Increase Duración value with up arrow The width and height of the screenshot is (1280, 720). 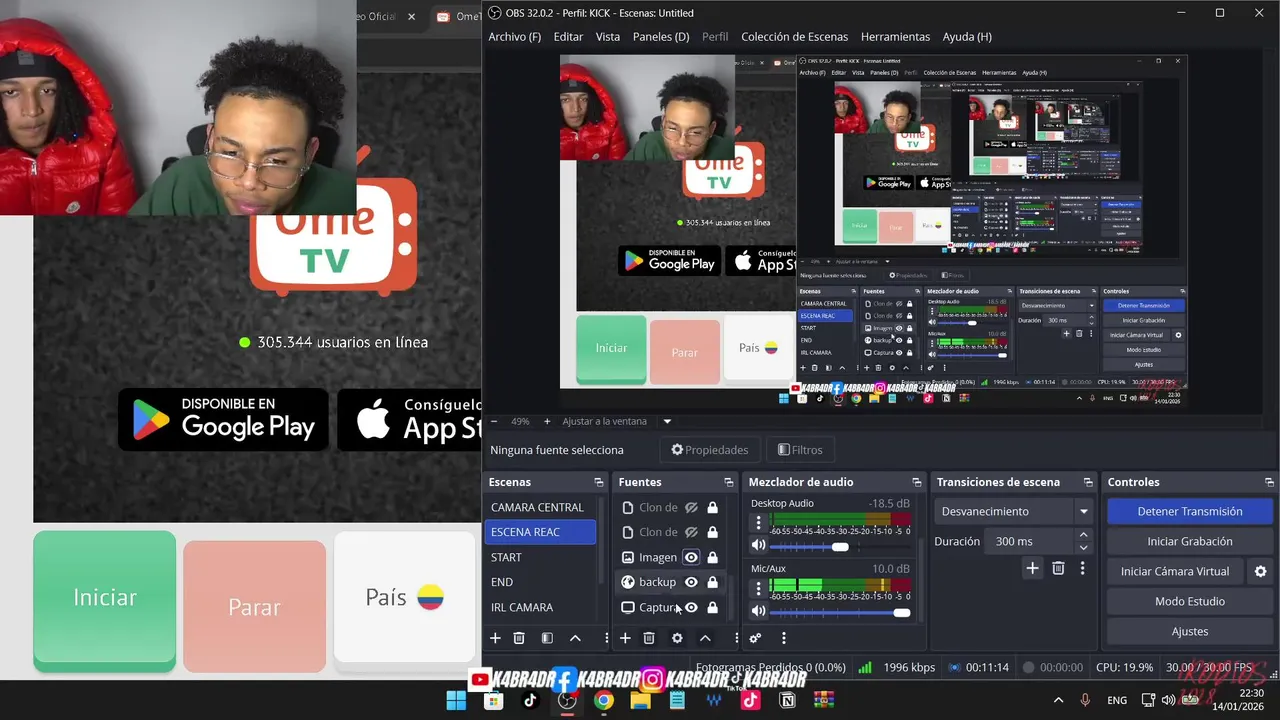tap(1083, 536)
